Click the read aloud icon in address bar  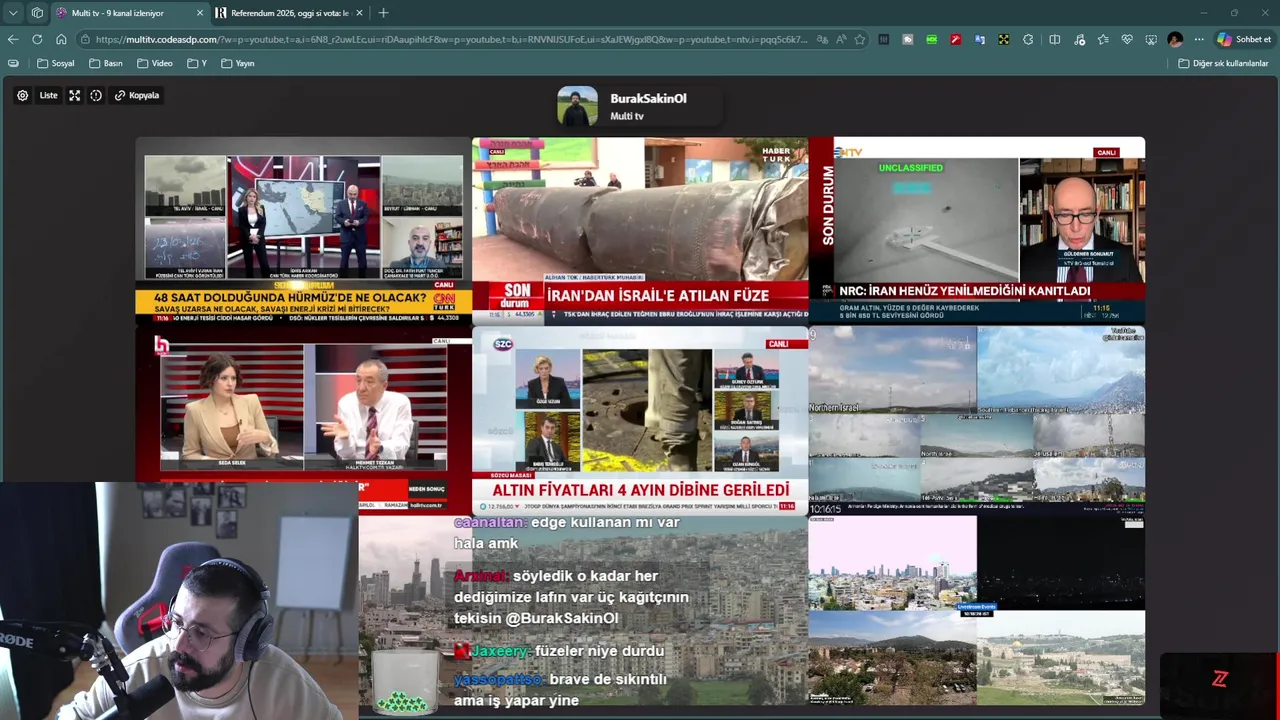841,39
